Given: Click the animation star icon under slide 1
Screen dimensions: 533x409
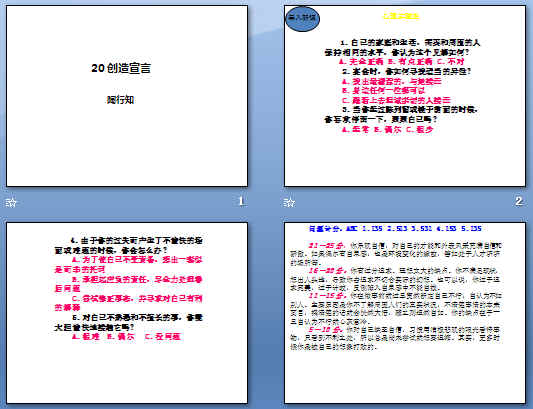Looking at the screenshot, I should (x=11, y=203).
